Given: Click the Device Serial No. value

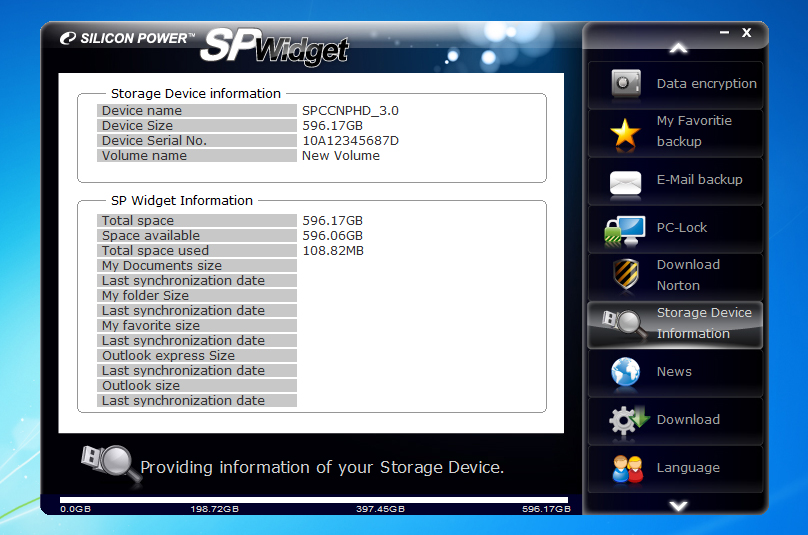Looking at the screenshot, I should tap(350, 141).
